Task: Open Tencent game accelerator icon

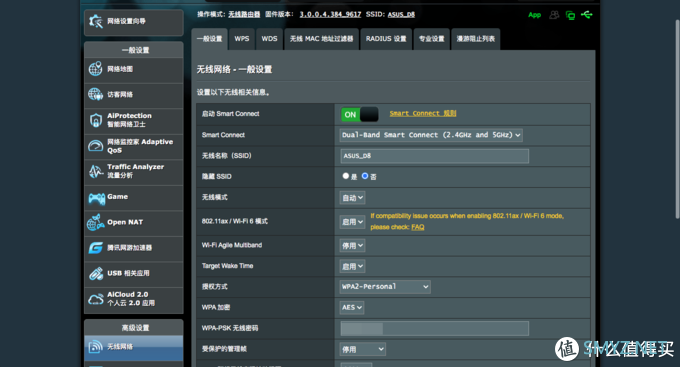Action: click(x=95, y=248)
